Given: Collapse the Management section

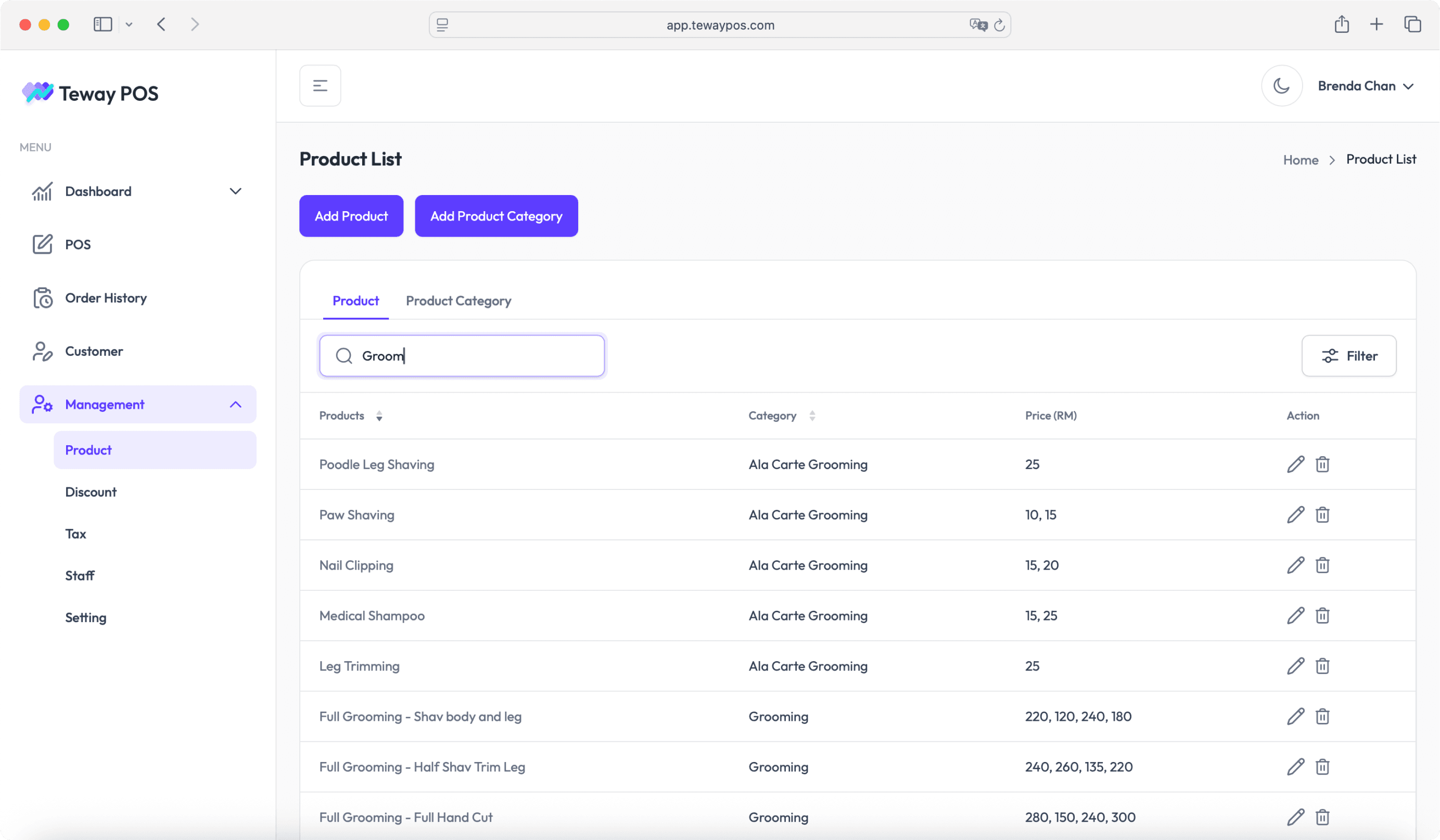Looking at the screenshot, I should click(x=235, y=404).
